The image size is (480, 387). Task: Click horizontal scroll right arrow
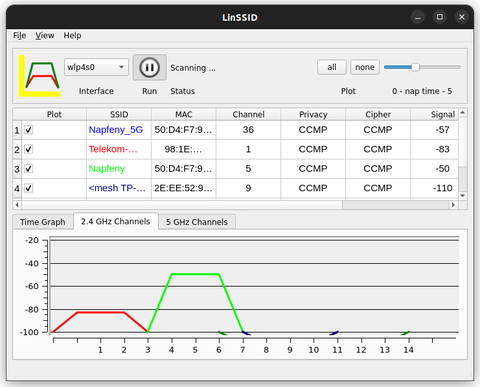click(453, 205)
